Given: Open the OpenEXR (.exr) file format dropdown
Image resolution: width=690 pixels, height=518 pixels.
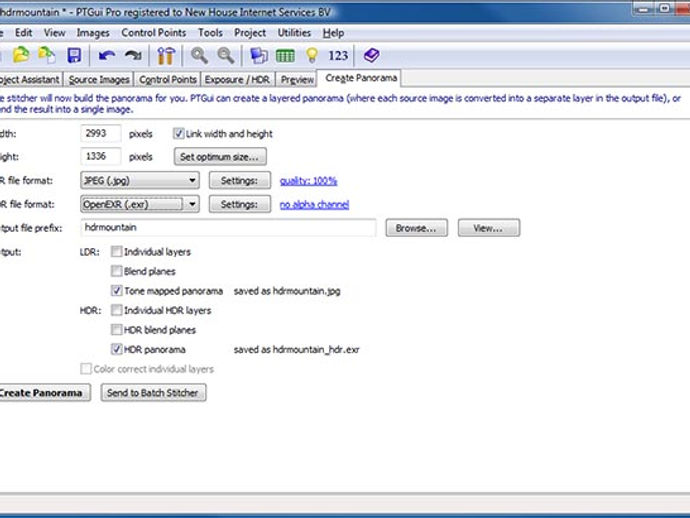Looking at the screenshot, I should (139, 204).
